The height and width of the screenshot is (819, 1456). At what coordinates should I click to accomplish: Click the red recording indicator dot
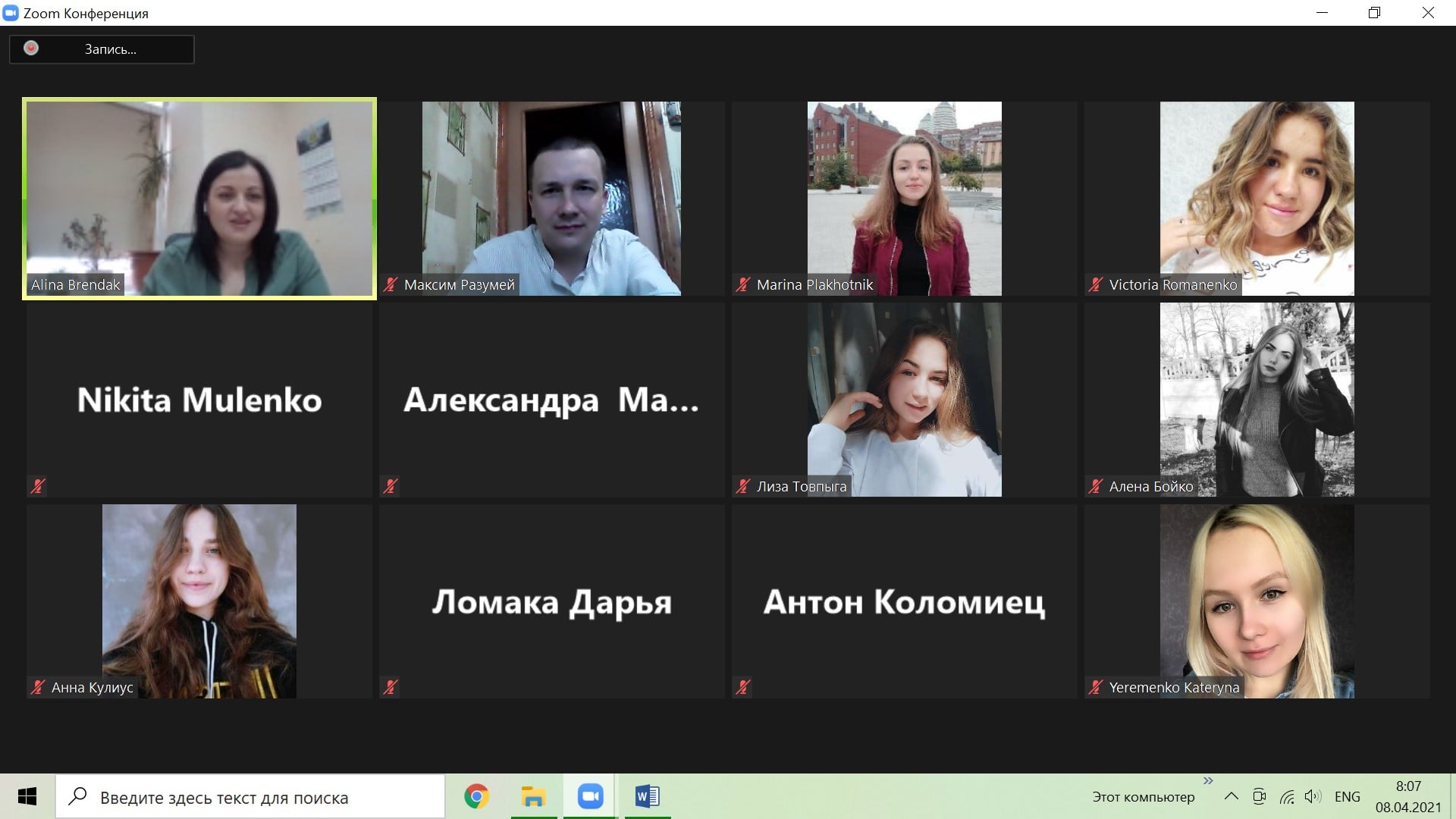(x=31, y=49)
